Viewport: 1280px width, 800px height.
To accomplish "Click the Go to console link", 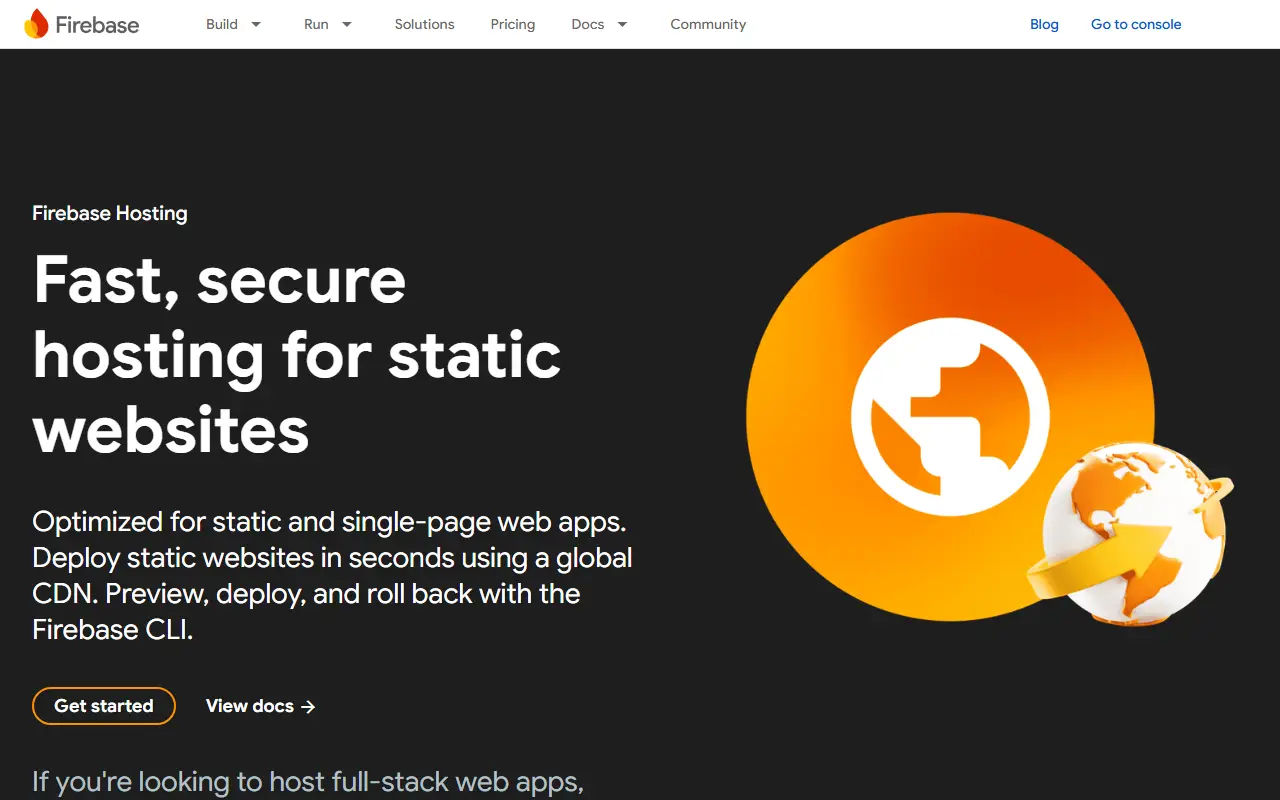I will (1136, 24).
